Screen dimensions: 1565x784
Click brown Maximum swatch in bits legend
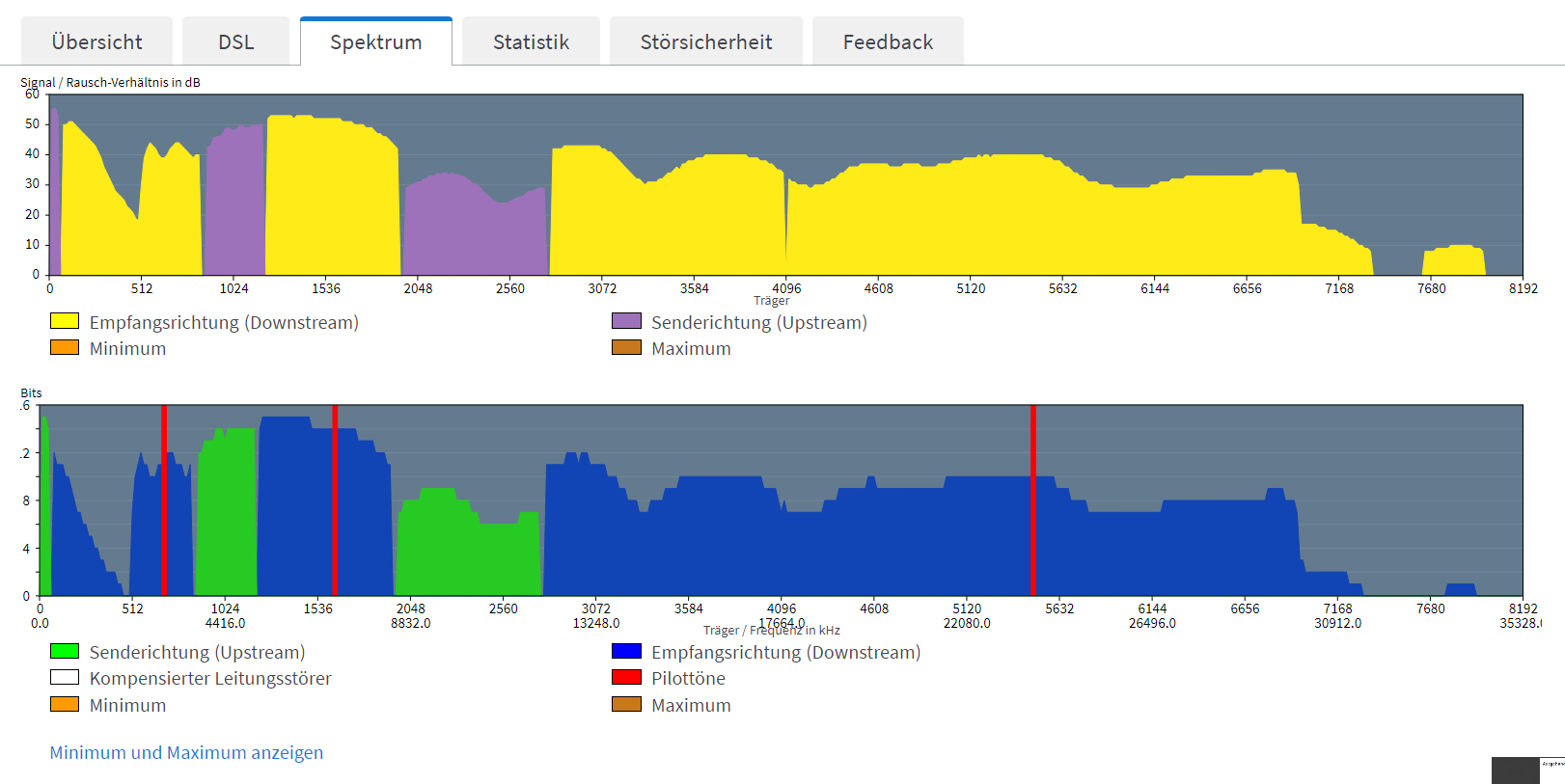pyautogui.click(x=626, y=704)
